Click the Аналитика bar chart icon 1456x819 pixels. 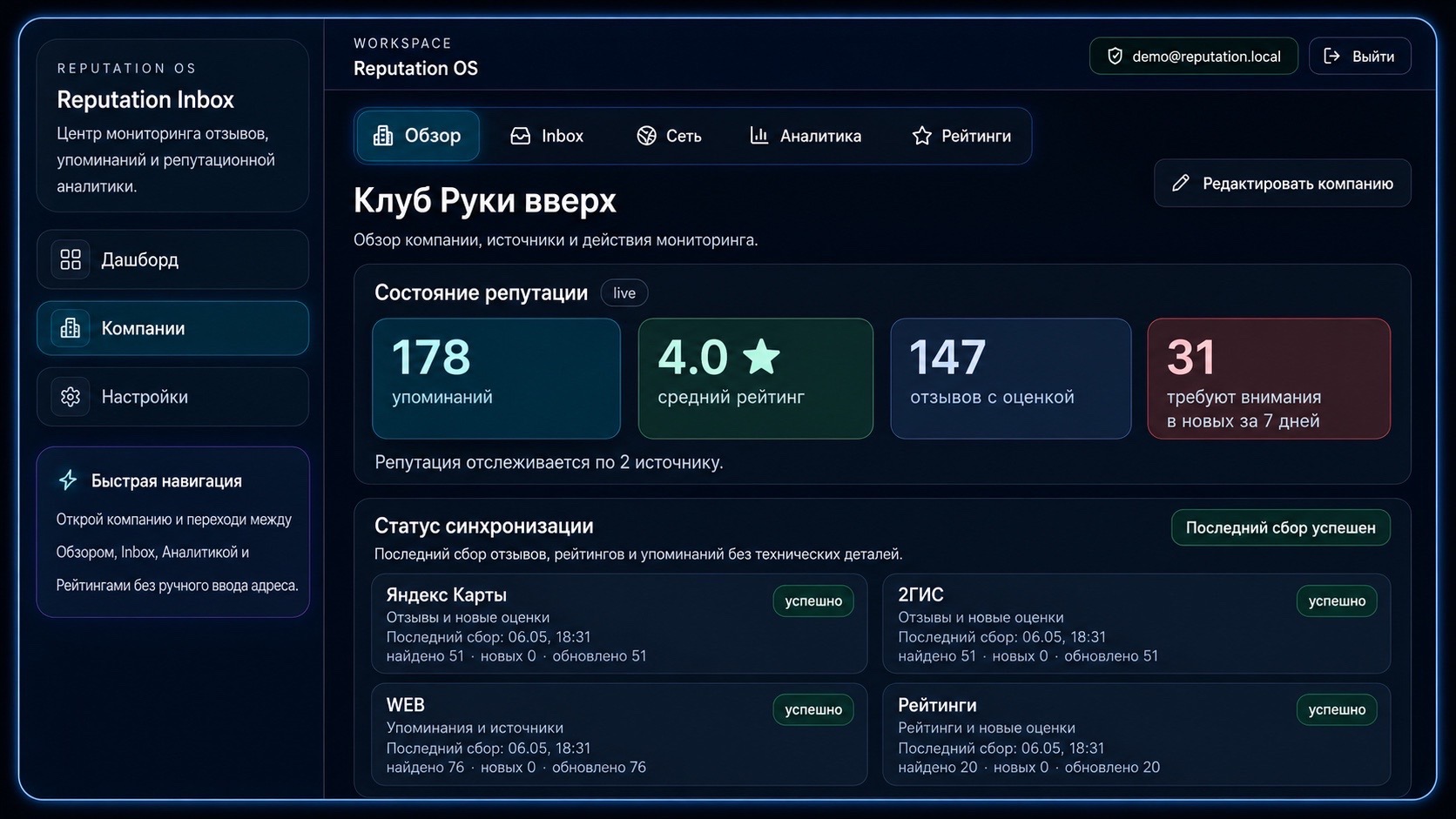click(x=759, y=136)
